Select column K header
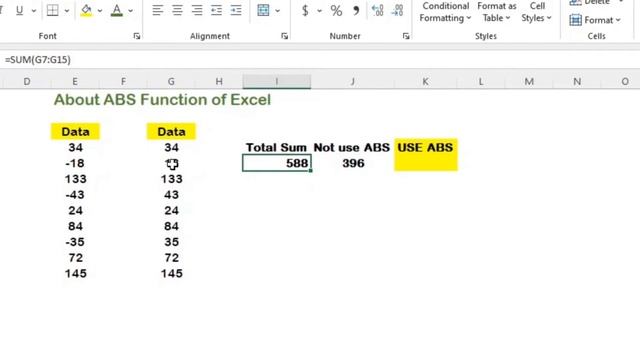The height and width of the screenshot is (360, 640). tap(425, 82)
